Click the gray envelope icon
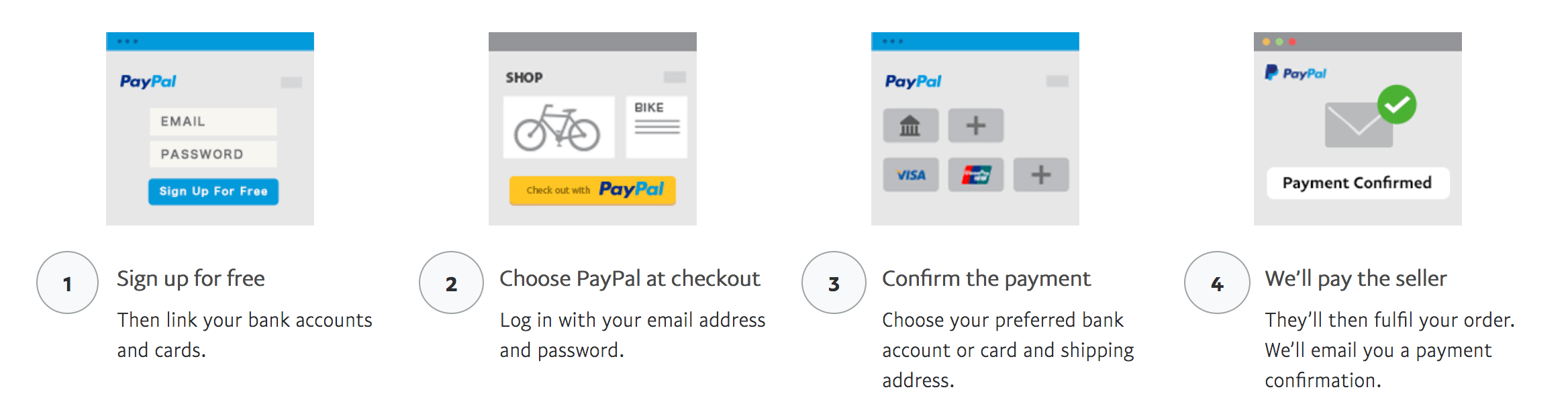 click(1356, 126)
